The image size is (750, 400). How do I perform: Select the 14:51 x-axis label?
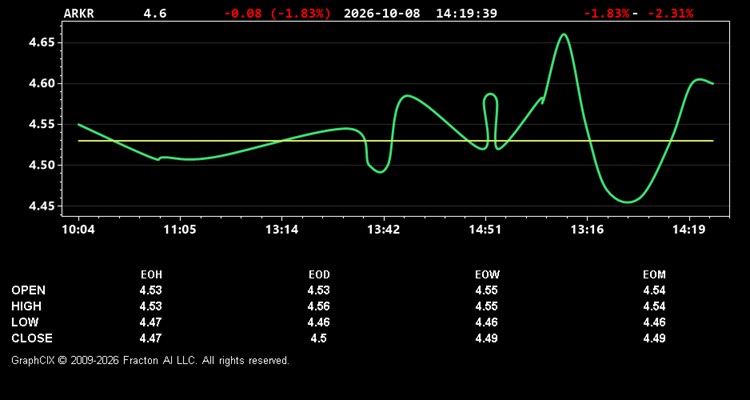(x=485, y=230)
